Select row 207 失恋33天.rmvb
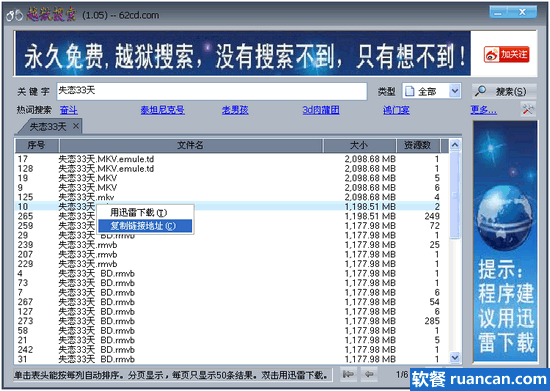 232,254
